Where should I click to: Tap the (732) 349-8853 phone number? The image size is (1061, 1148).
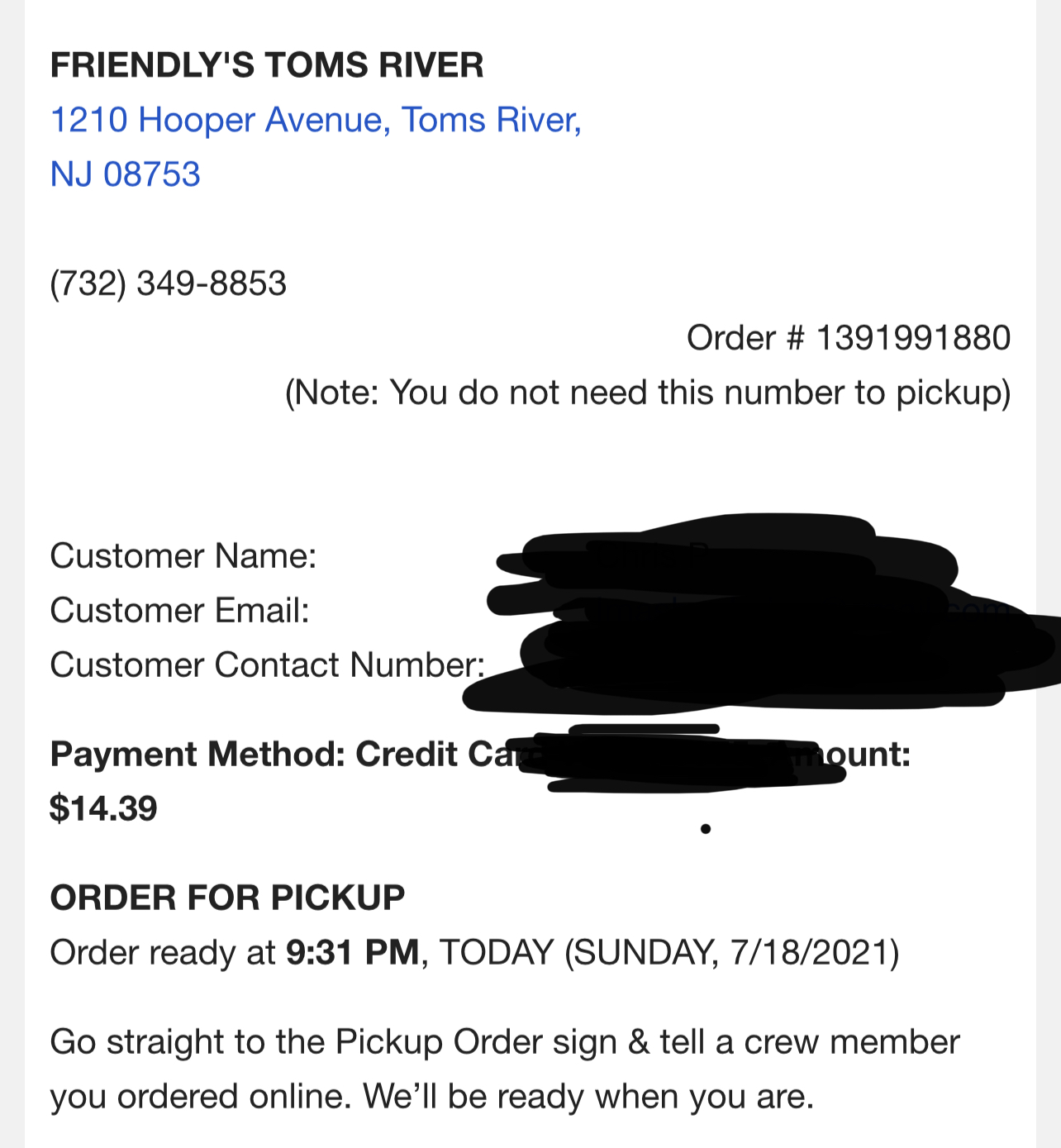click(169, 283)
